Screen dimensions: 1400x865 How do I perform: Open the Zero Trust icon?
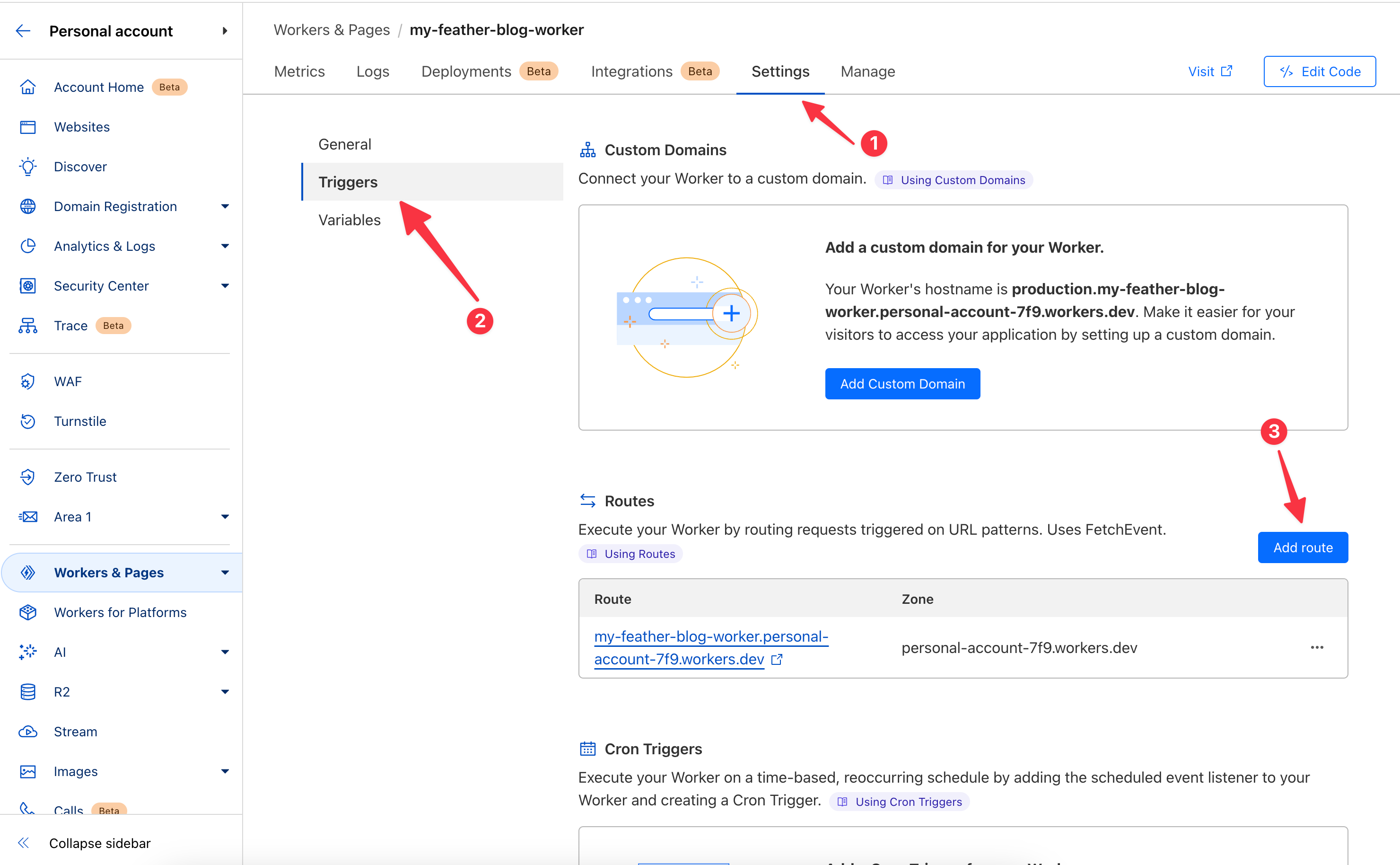[x=27, y=477]
